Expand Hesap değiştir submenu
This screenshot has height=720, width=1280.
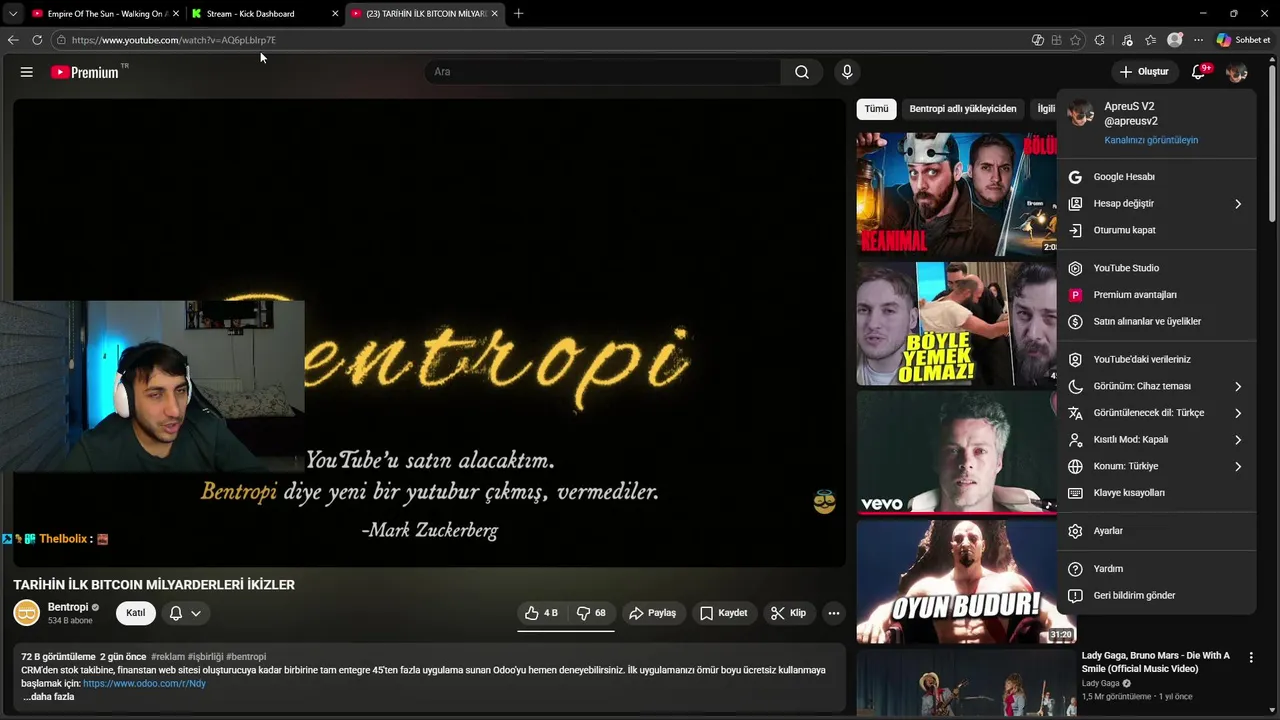click(1156, 204)
